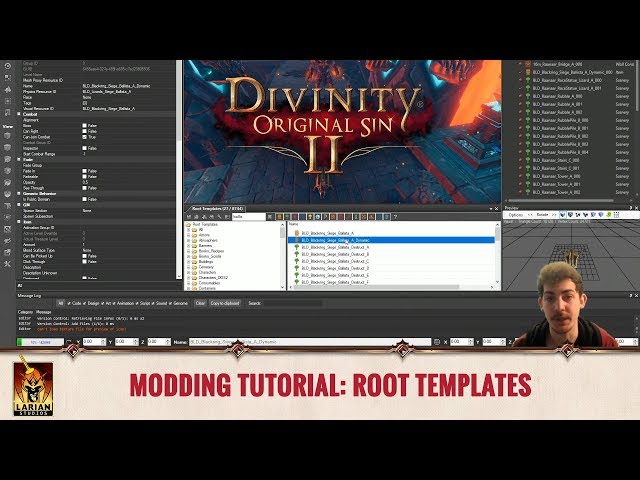Click the wrench icon in Root Templates toolbar
The height and width of the screenshot is (480, 640).
(220, 217)
